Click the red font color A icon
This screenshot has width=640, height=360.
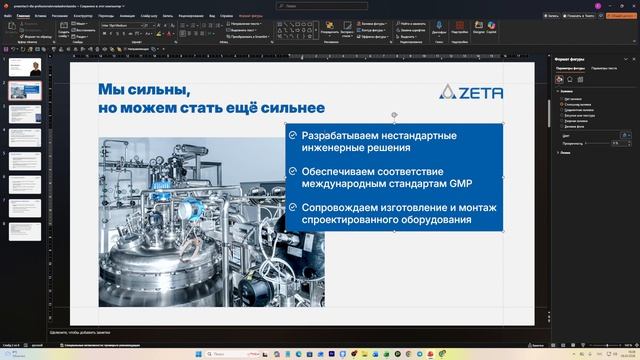coord(169,34)
